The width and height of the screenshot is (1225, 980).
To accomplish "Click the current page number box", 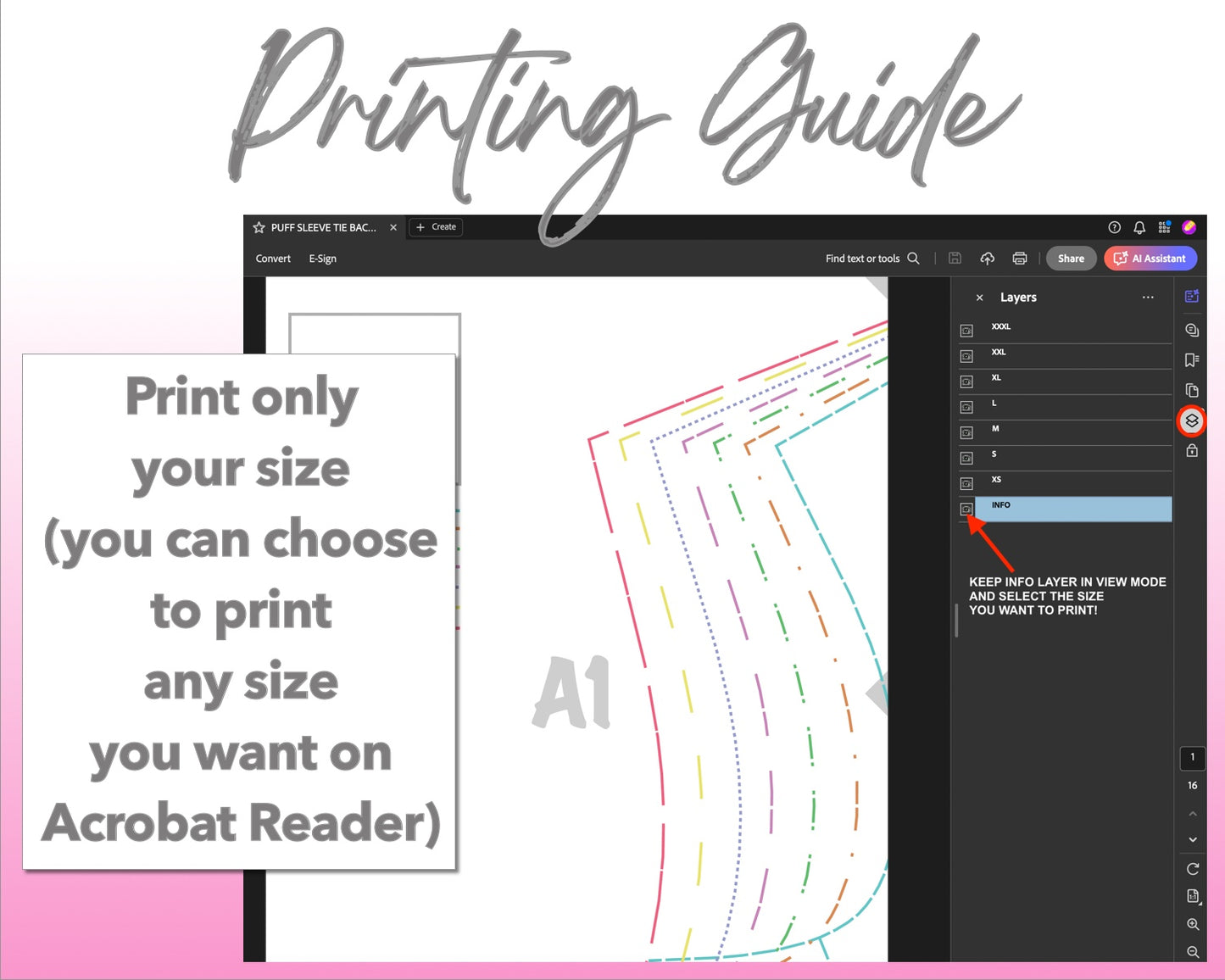I will pyautogui.click(x=1192, y=758).
